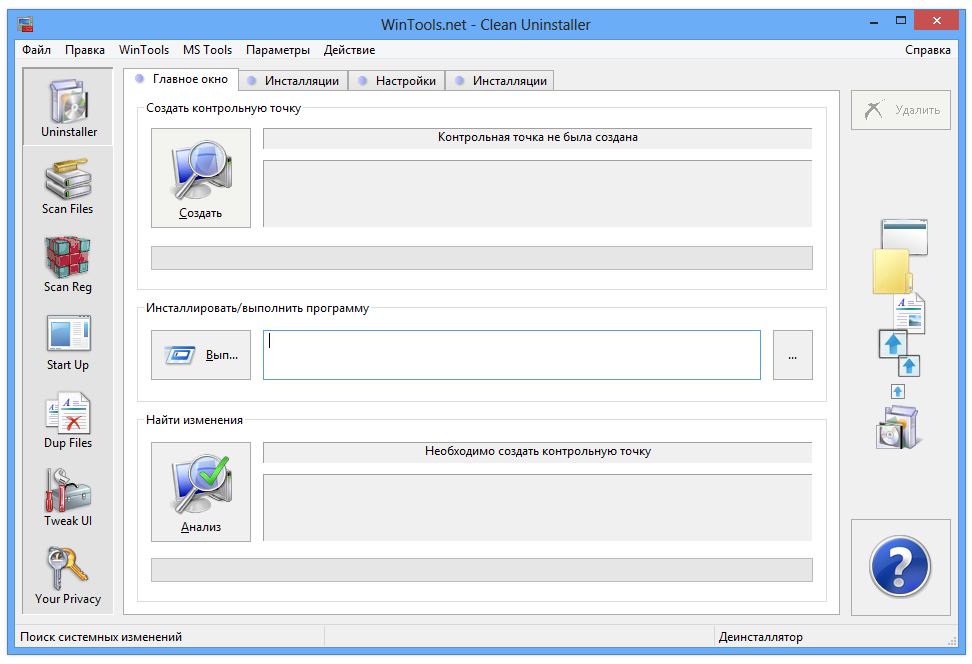Click the 'Поиск системных изменений' status bar text

click(101, 637)
